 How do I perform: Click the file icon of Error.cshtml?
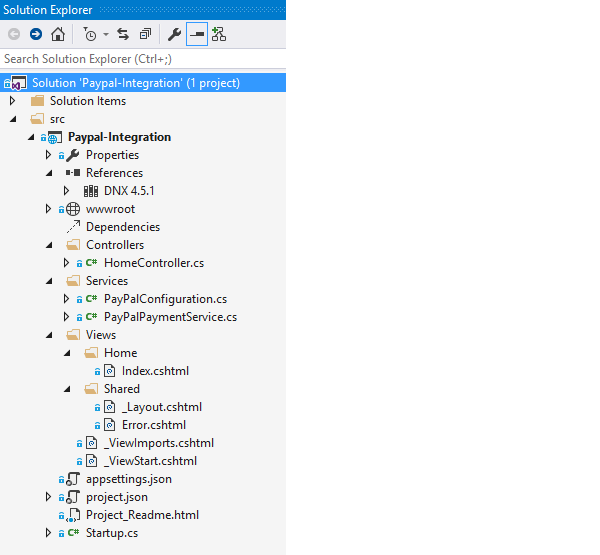coord(110,424)
